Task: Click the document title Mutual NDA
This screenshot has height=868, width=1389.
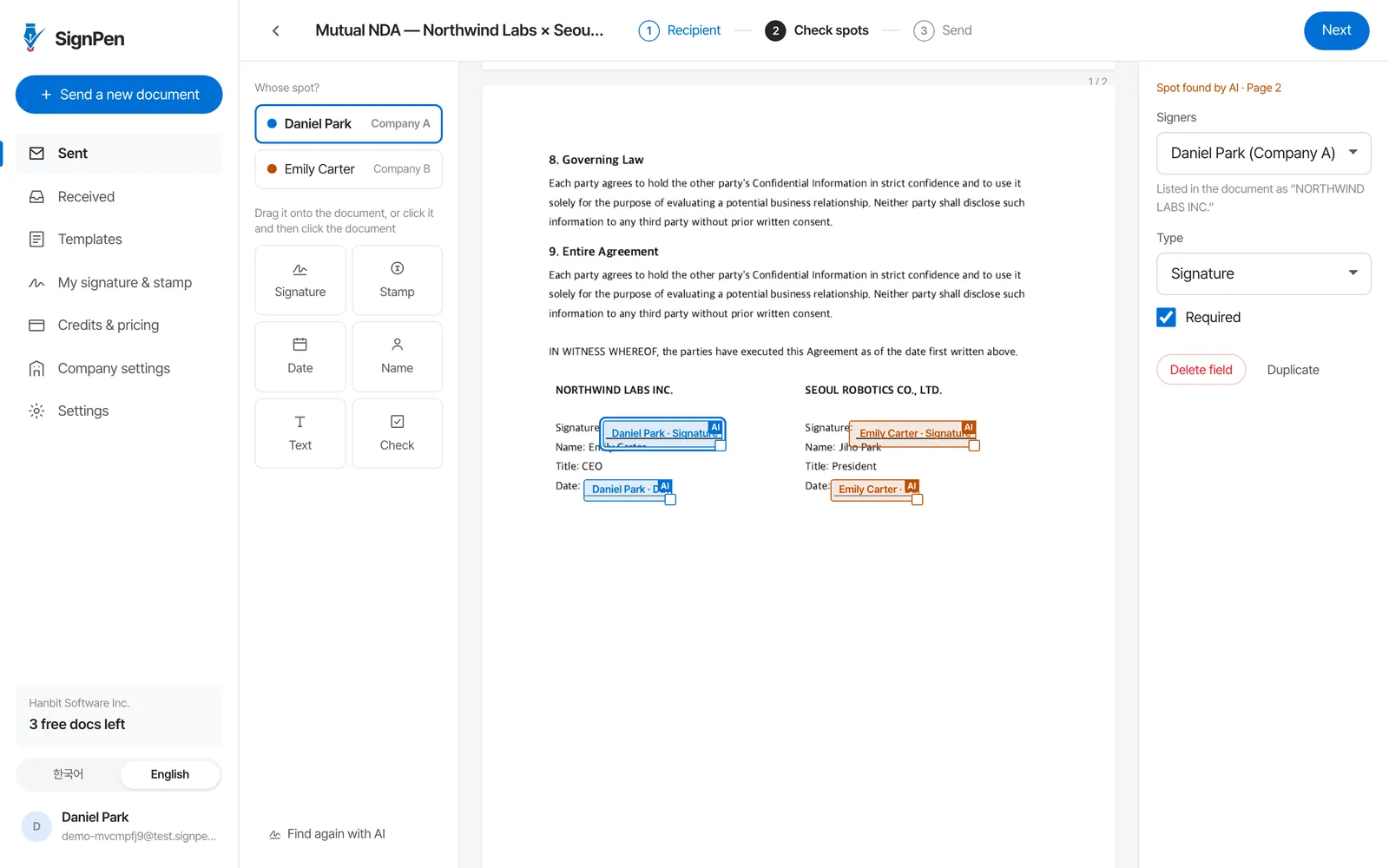Action: (459, 30)
